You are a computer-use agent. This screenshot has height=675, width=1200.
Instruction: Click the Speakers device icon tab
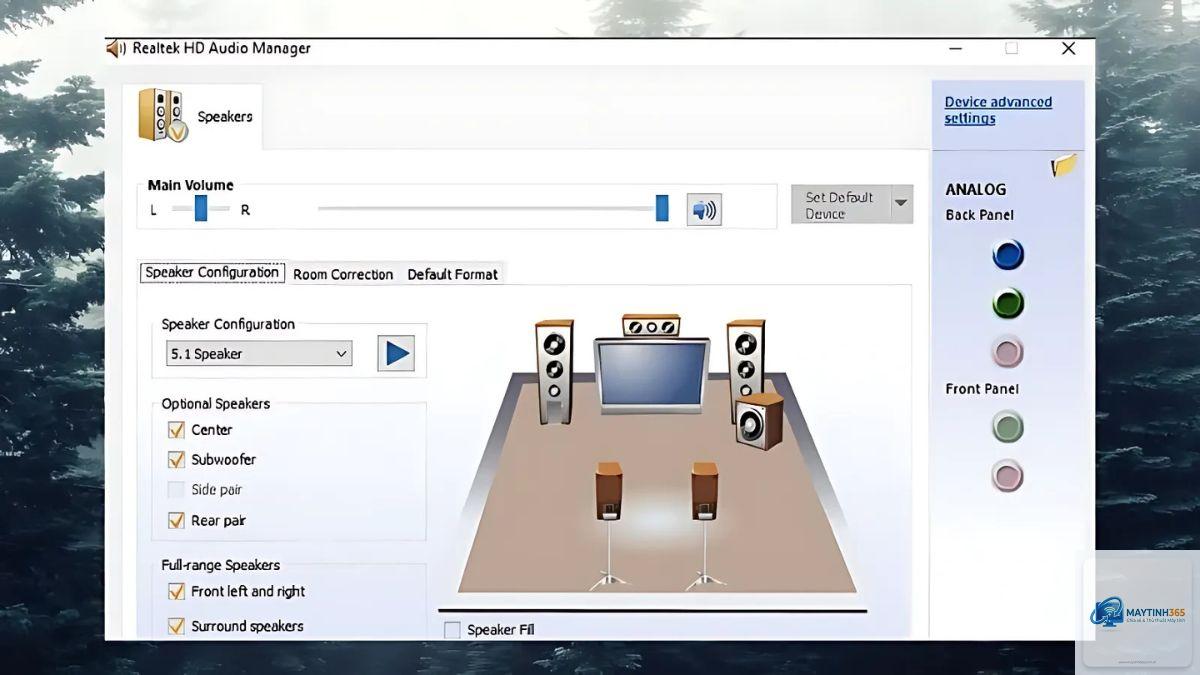[x=195, y=116]
